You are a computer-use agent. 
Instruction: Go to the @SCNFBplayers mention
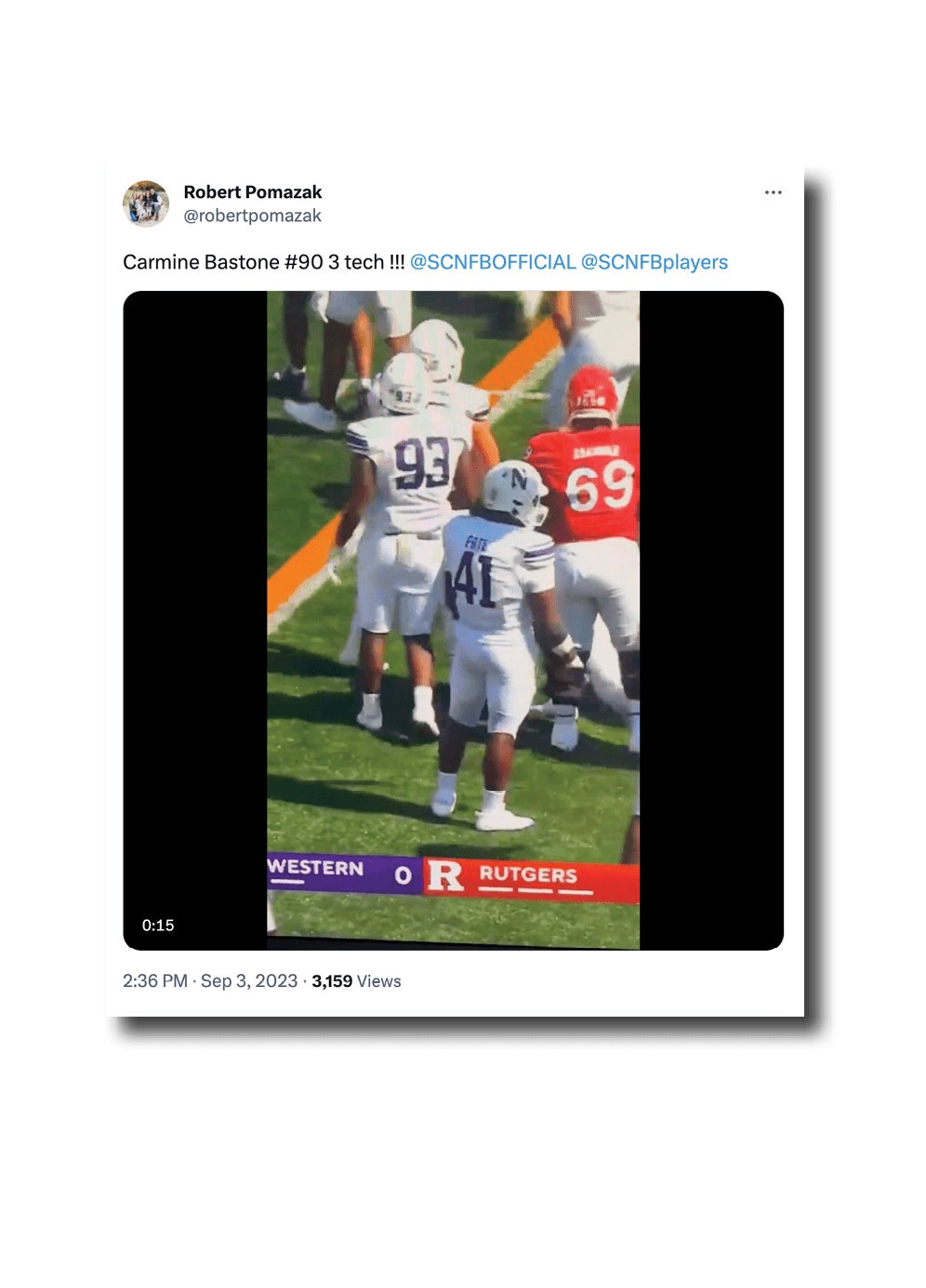[x=654, y=262]
